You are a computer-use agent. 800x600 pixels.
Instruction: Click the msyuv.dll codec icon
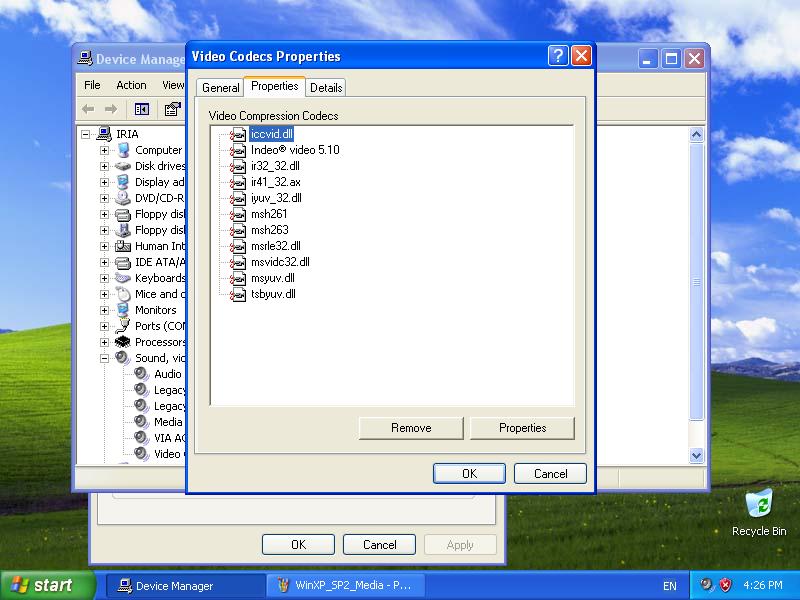click(238, 278)
